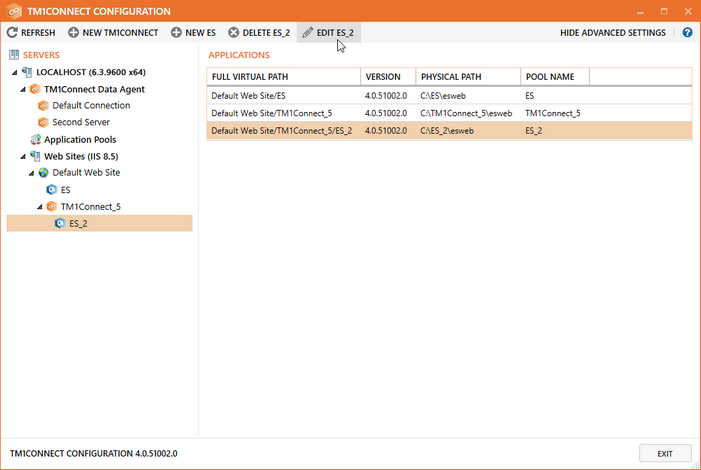Click the X icon beside DELETE ES_2
Viewport: 701px width, 470px height.
point(233,32)
